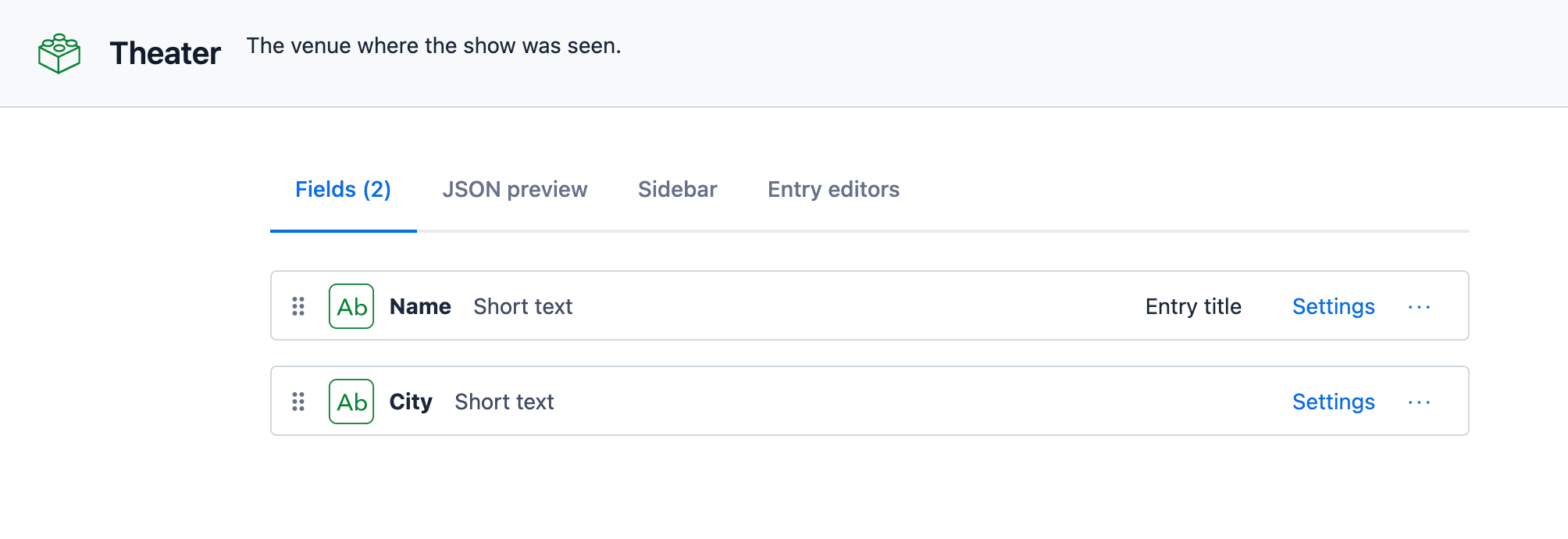This screenshot has height=539, width=1568.
Task: Click the City field label
Action: 411,402
